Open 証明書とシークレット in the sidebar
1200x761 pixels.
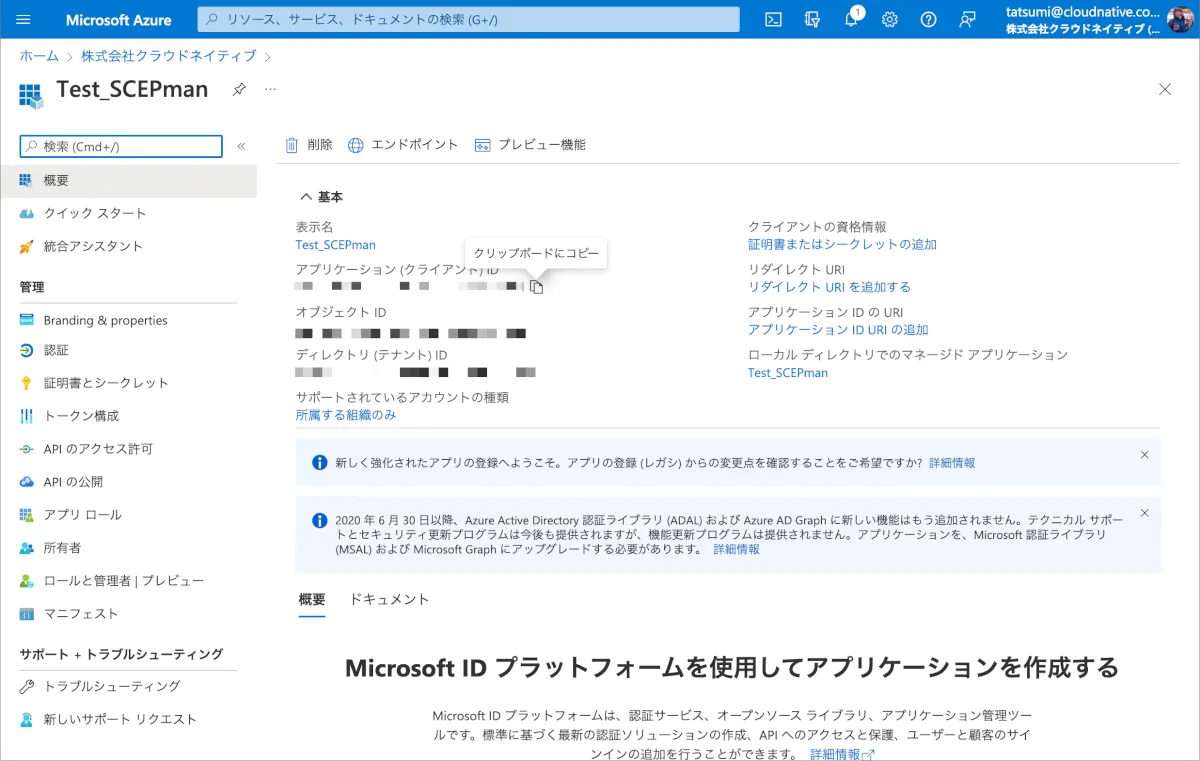(x=106, y=383)
